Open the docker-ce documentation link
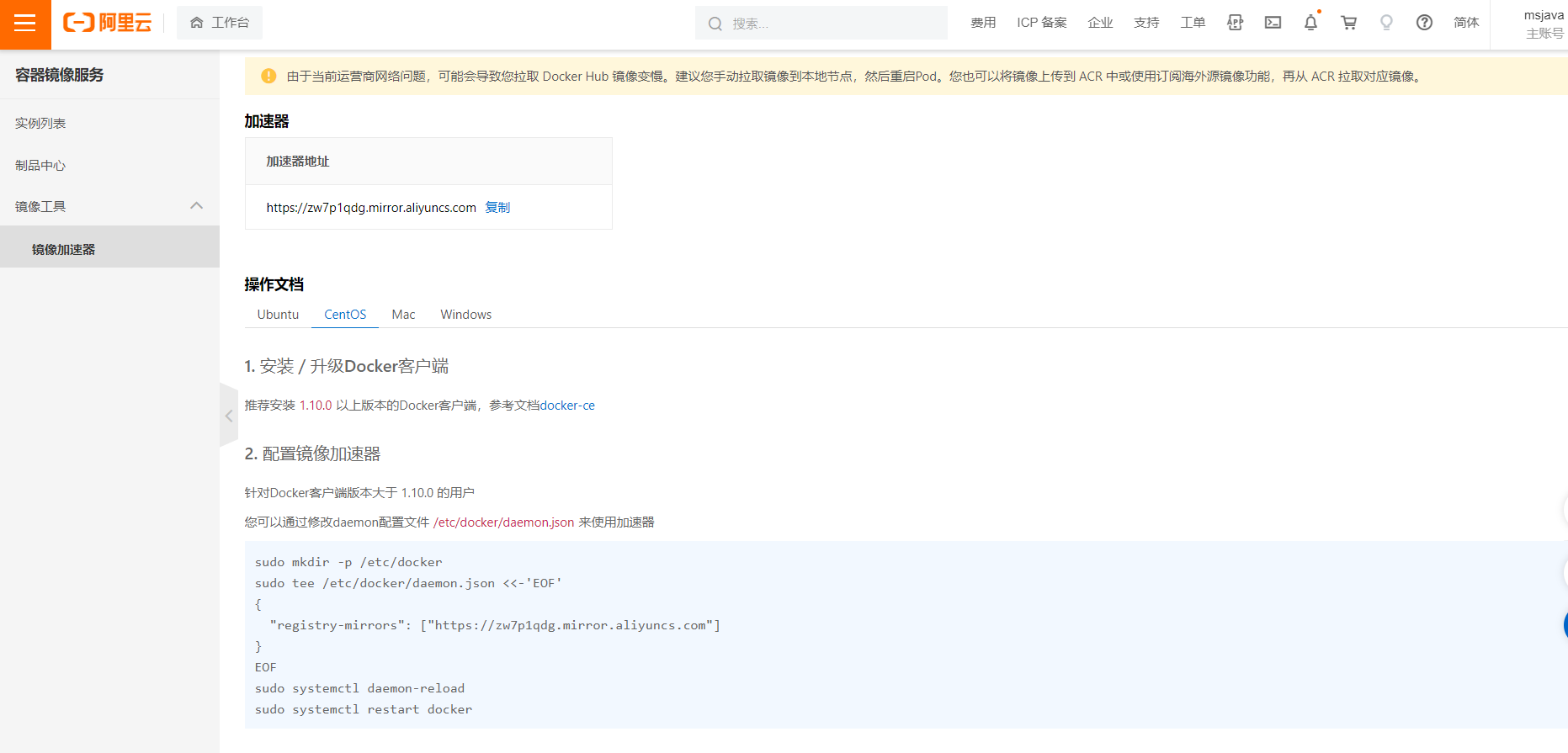The image size is (1568, 753). click(567, 405)
